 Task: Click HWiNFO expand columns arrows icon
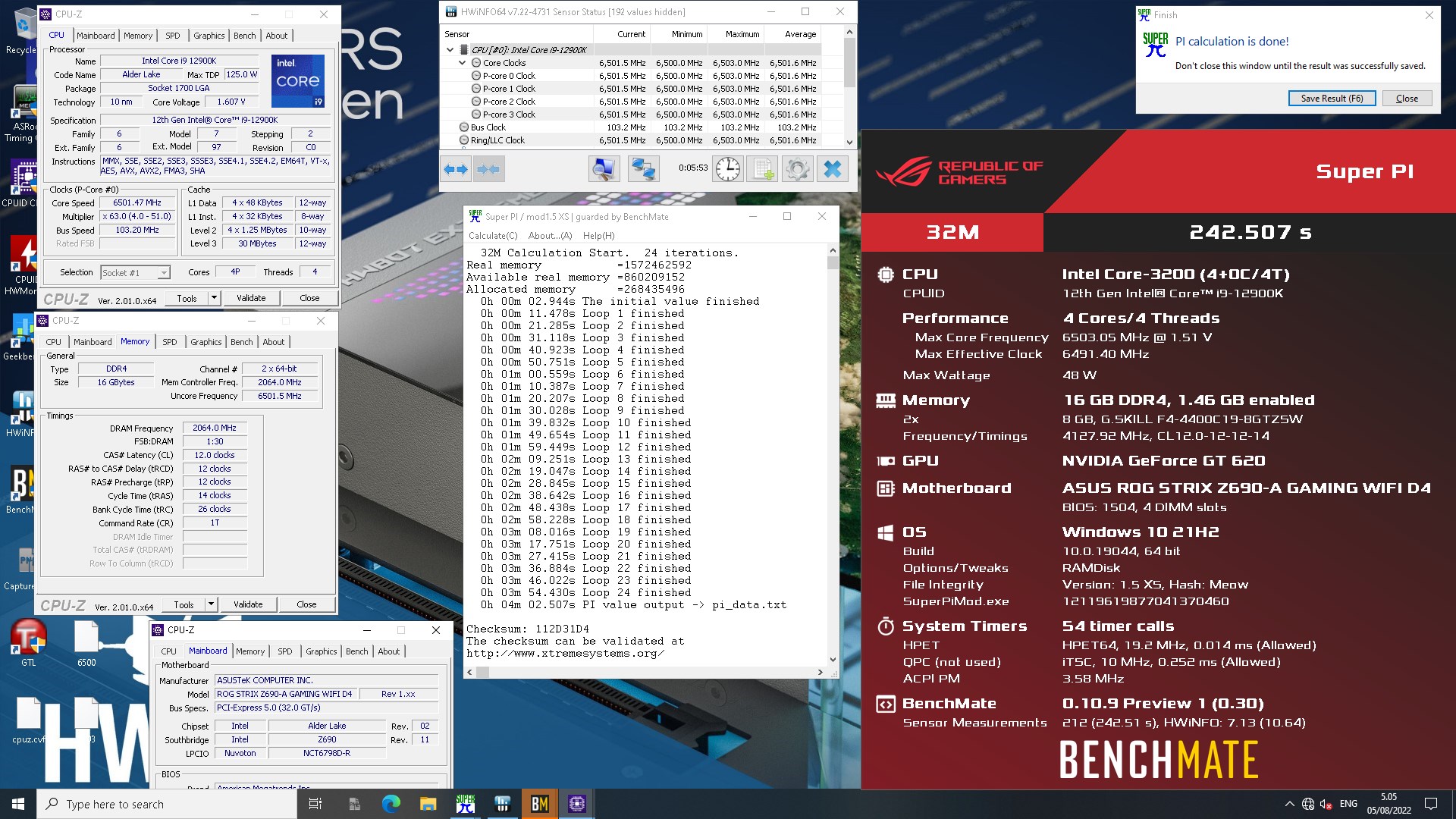(x=456, y=169)
